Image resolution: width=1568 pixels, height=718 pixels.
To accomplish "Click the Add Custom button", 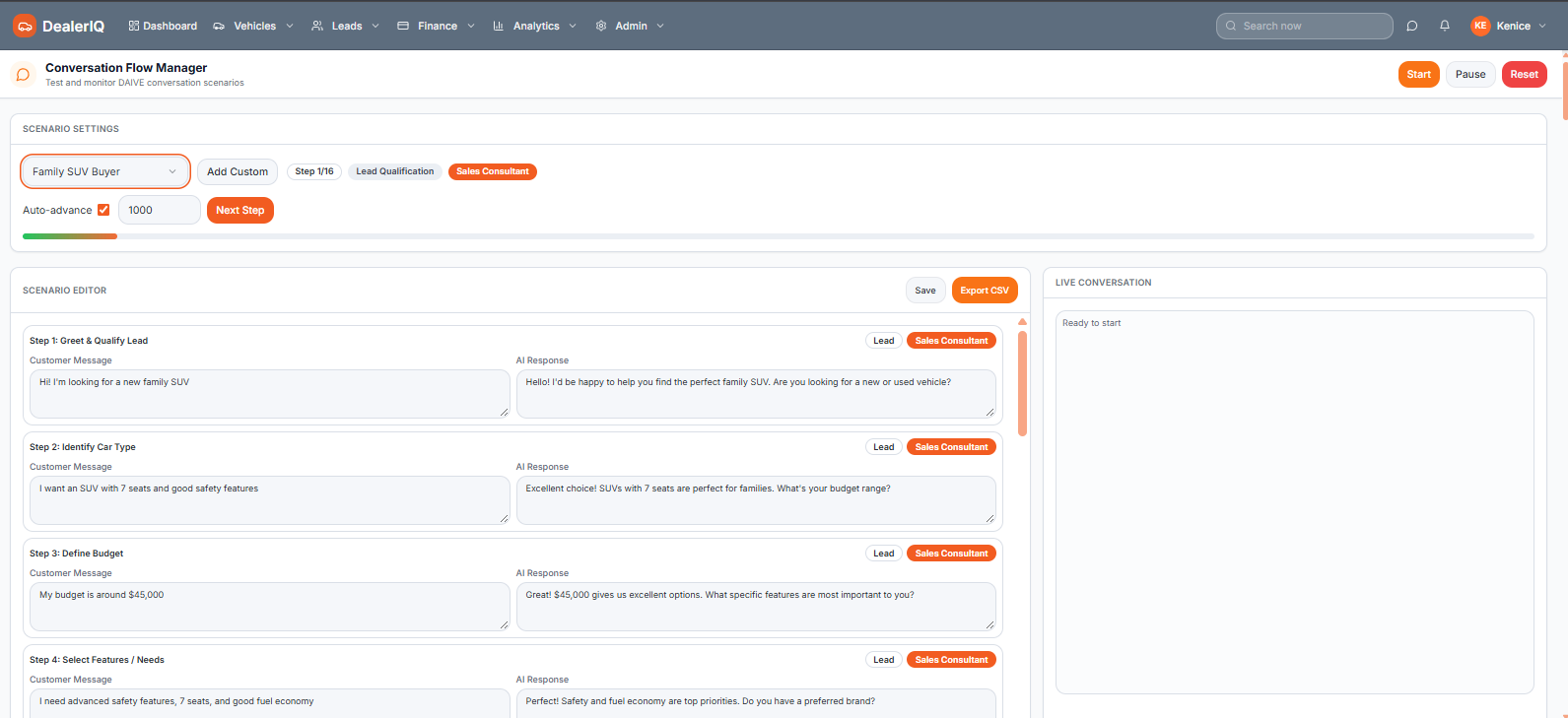I will [238, 171].
